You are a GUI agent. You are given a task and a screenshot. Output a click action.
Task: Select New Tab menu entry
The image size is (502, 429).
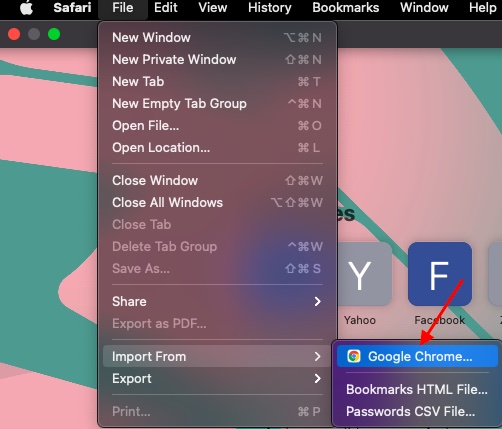[217, 82]
